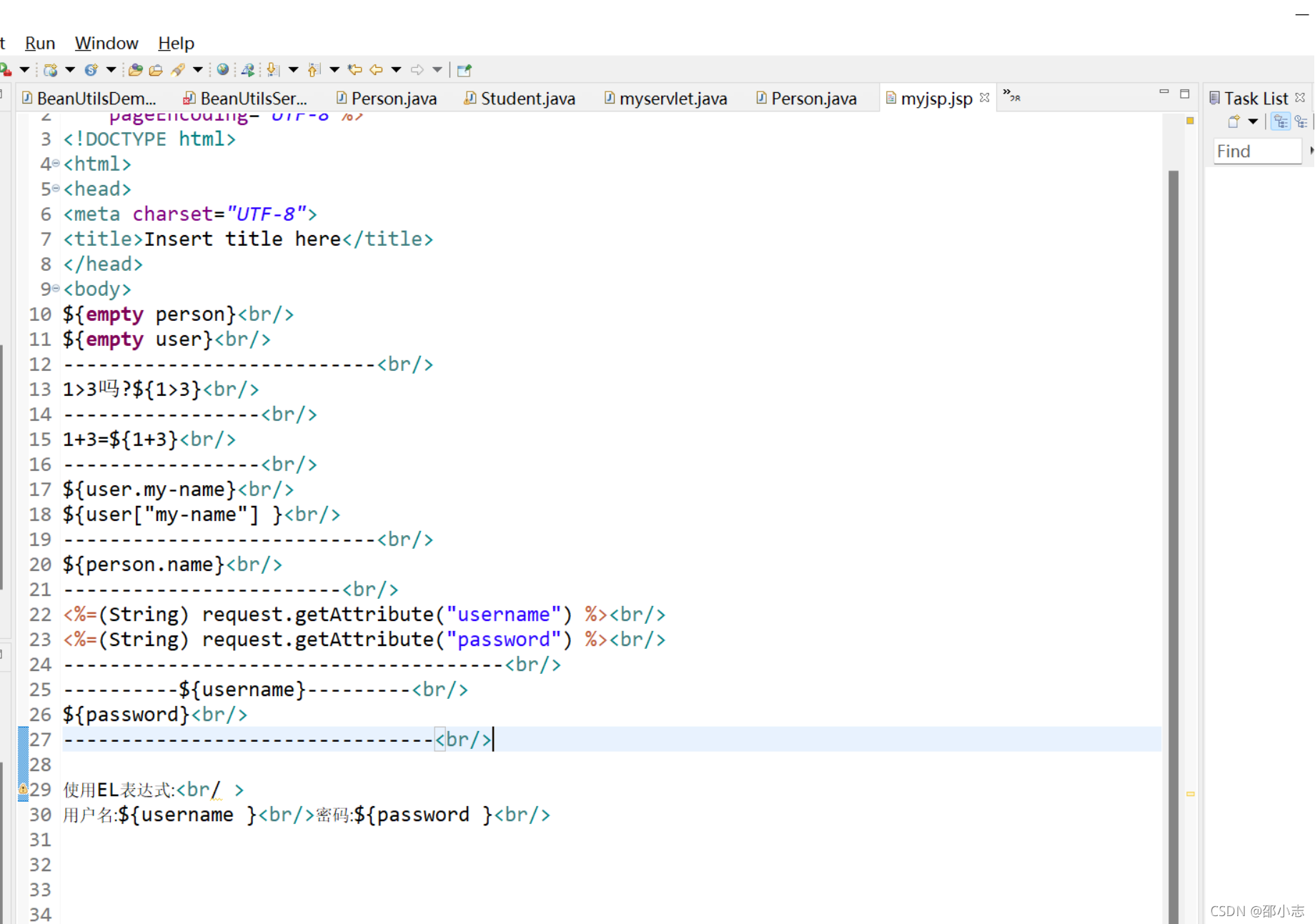
Task: Toggle Categorized view in Task List
Action: coord(1281,121)
